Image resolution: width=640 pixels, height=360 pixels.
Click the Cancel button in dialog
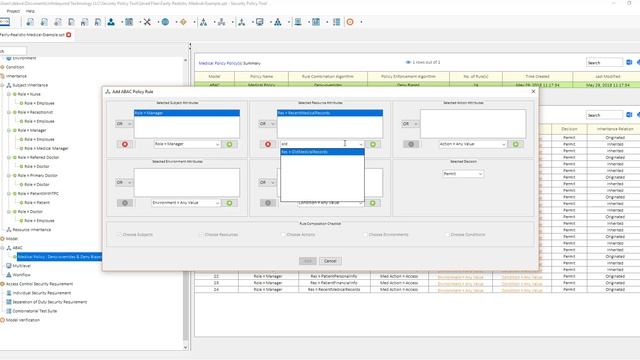click(330, 261)
